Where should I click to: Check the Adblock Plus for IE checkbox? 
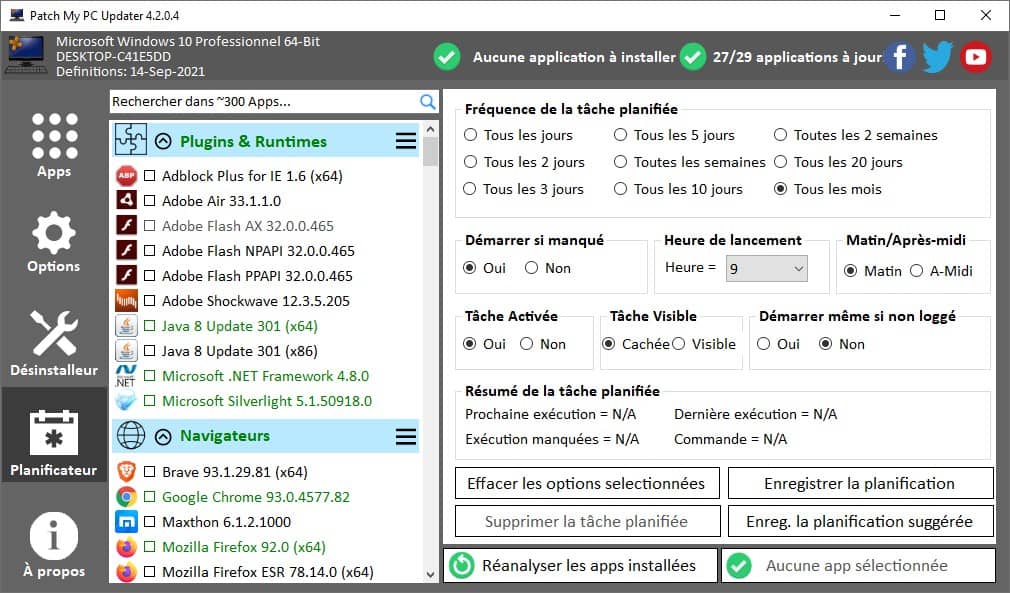pos(149,176)
